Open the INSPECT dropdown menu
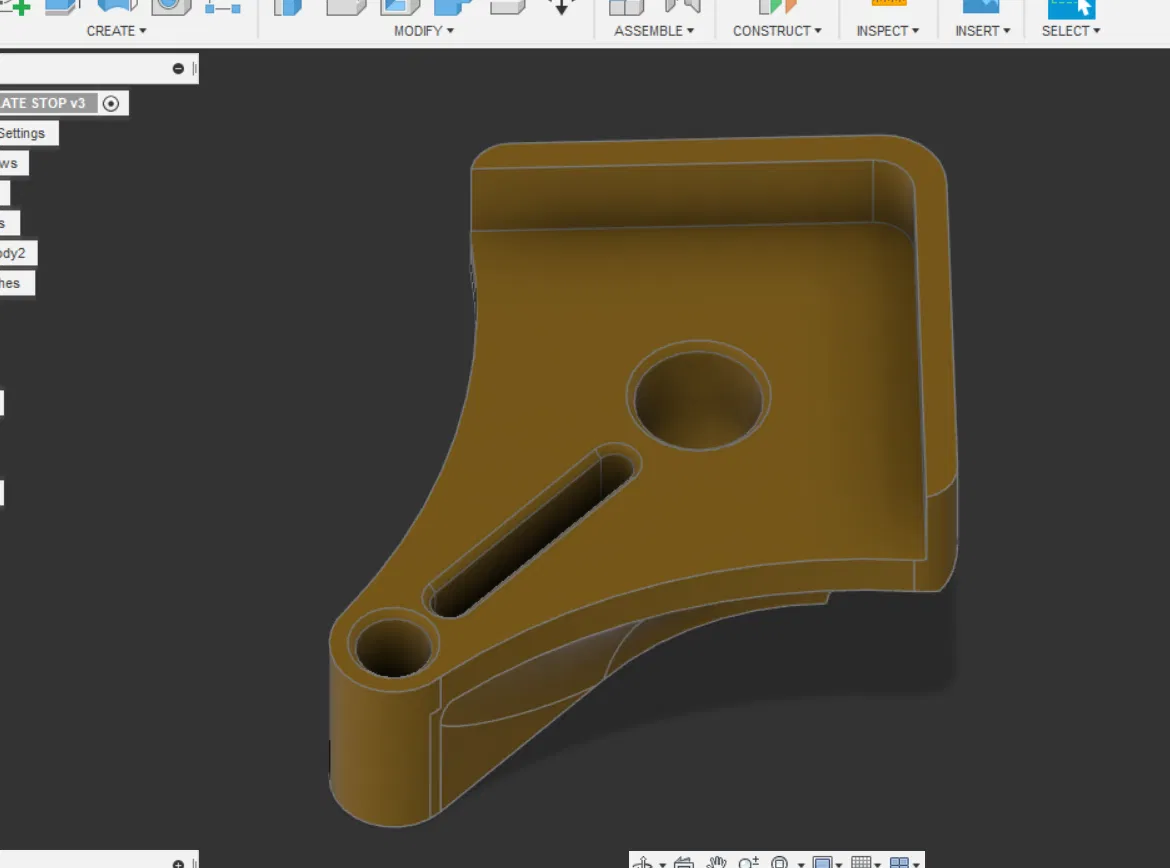 pyautogui.click(x=887, y=31)
